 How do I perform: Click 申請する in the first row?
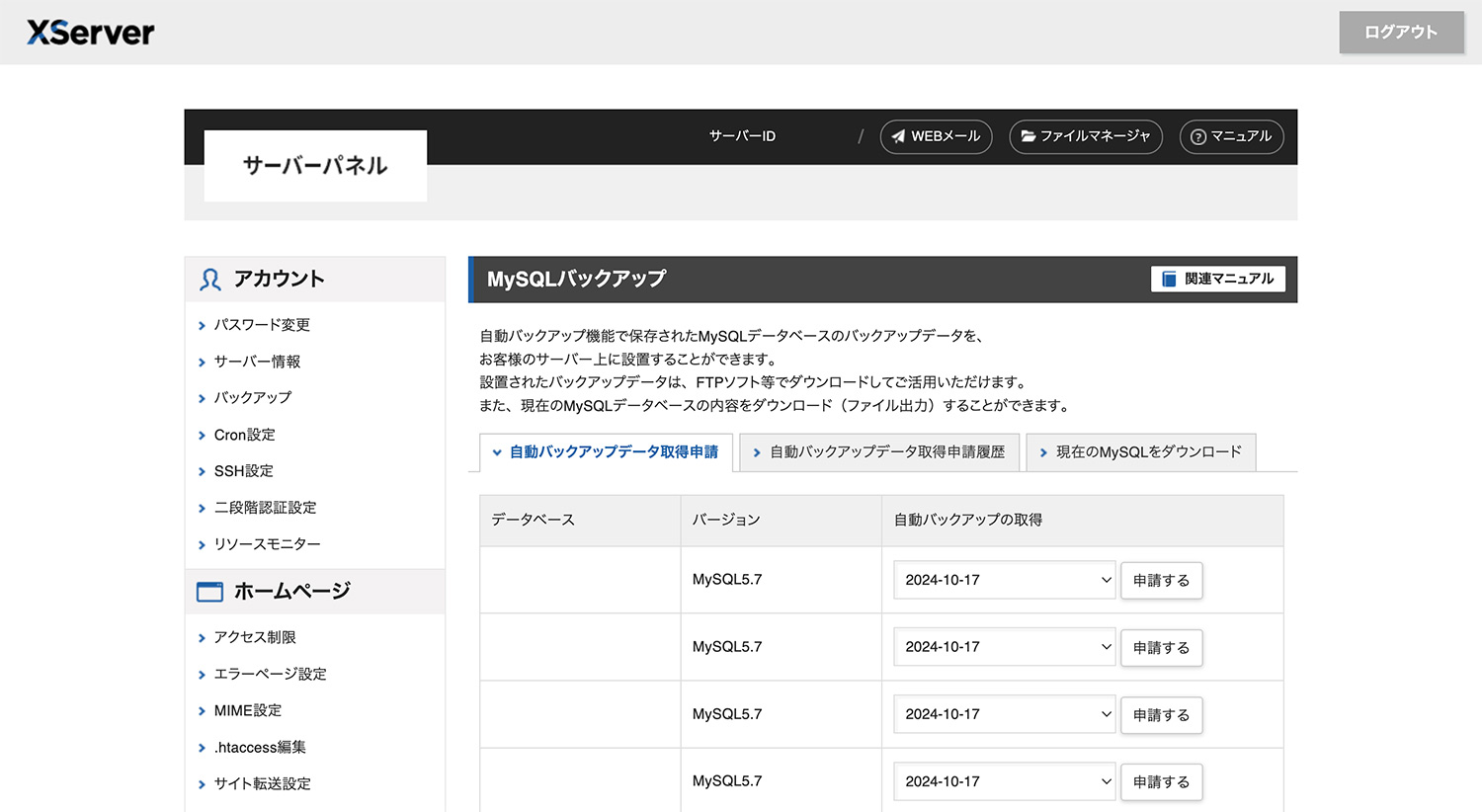pos(1162,581)
